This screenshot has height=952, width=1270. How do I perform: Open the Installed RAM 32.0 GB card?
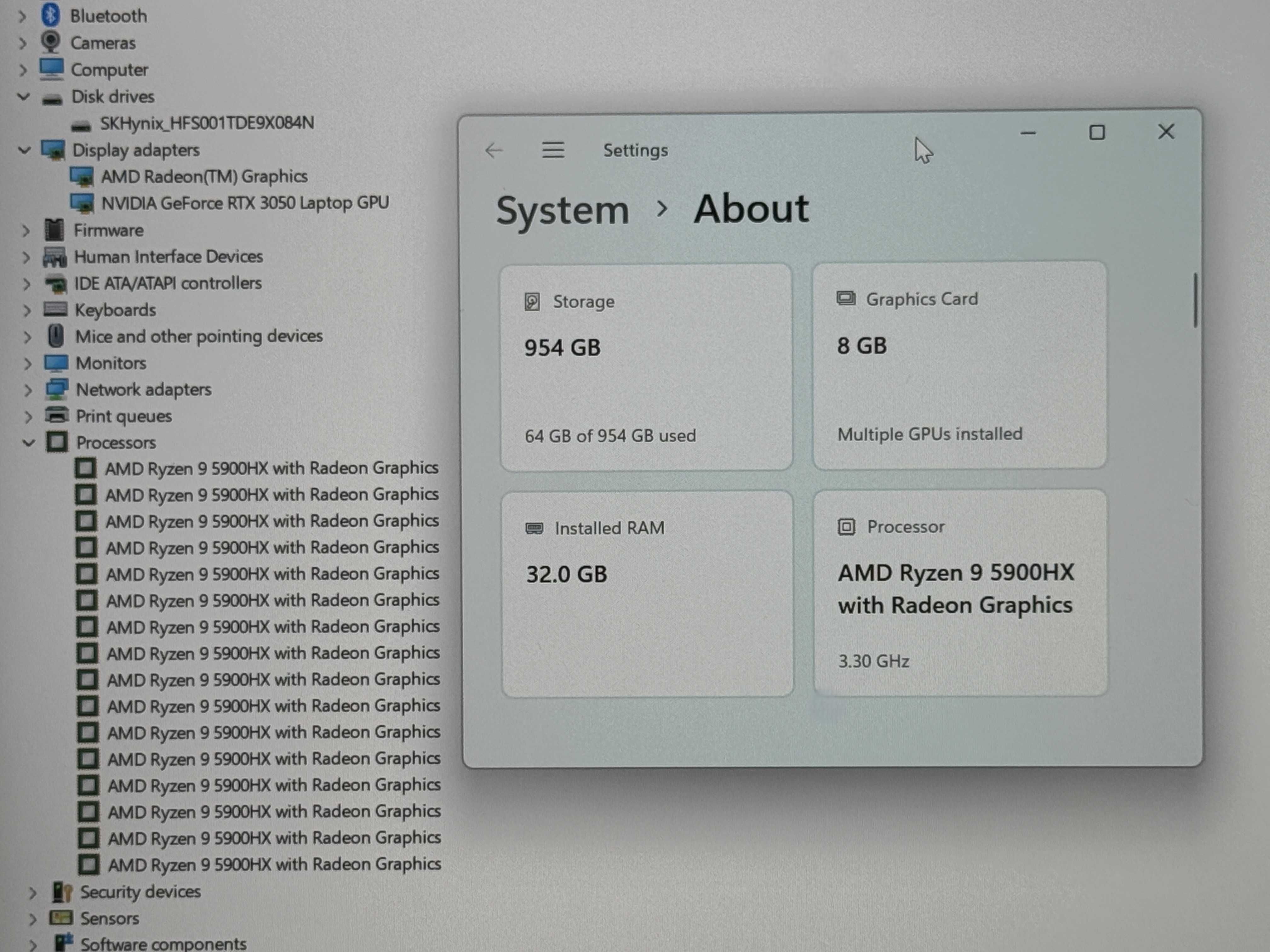(x=648, y=594)
